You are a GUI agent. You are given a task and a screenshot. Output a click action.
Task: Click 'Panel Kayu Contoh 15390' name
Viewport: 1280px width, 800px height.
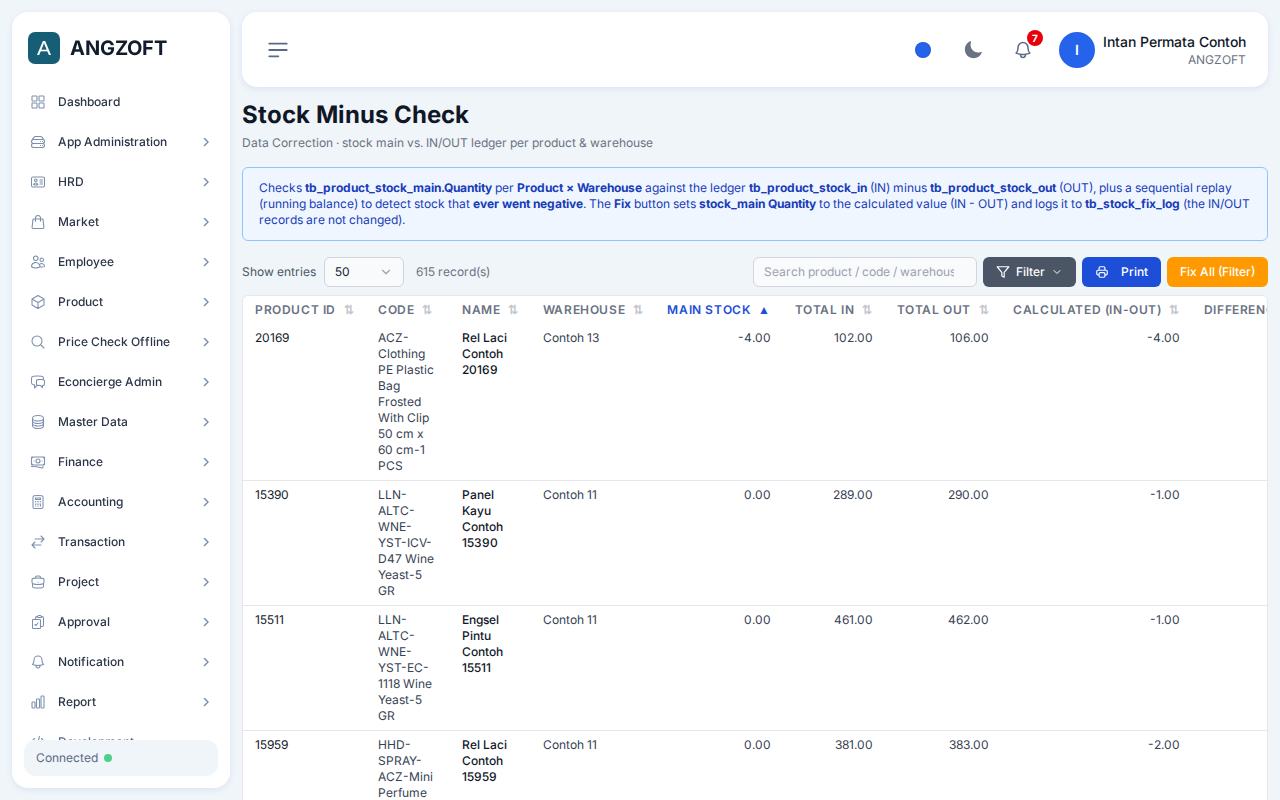(x=483, y=519)
